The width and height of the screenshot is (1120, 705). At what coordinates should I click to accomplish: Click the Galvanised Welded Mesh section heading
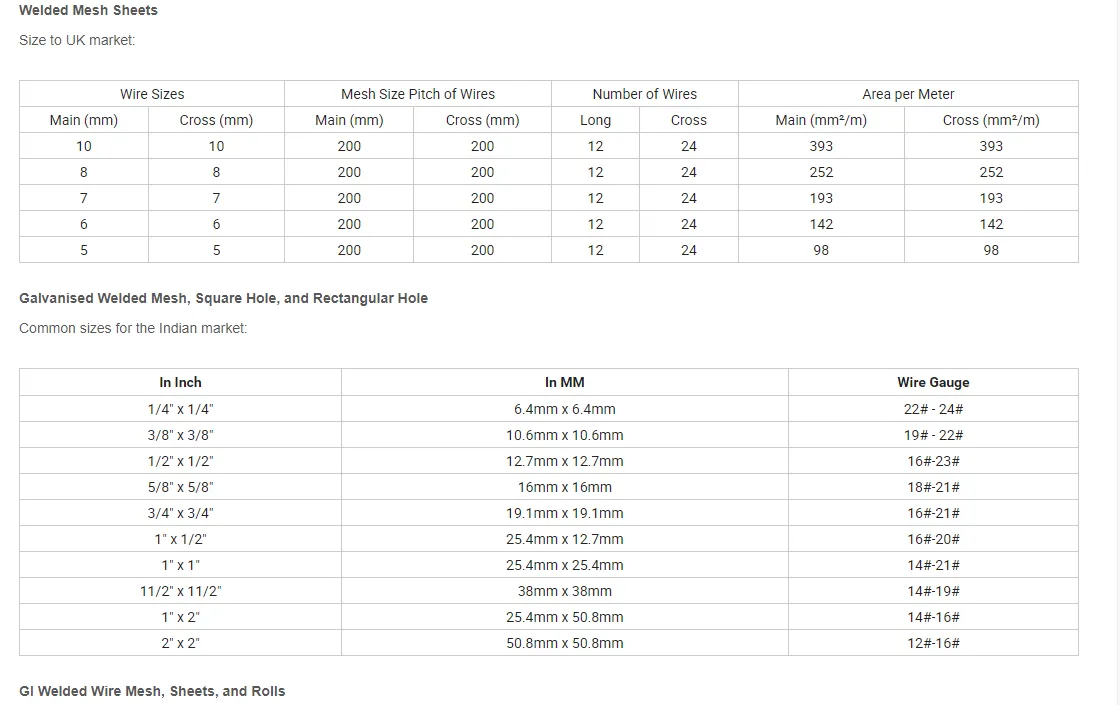click(x=223, y=298)
